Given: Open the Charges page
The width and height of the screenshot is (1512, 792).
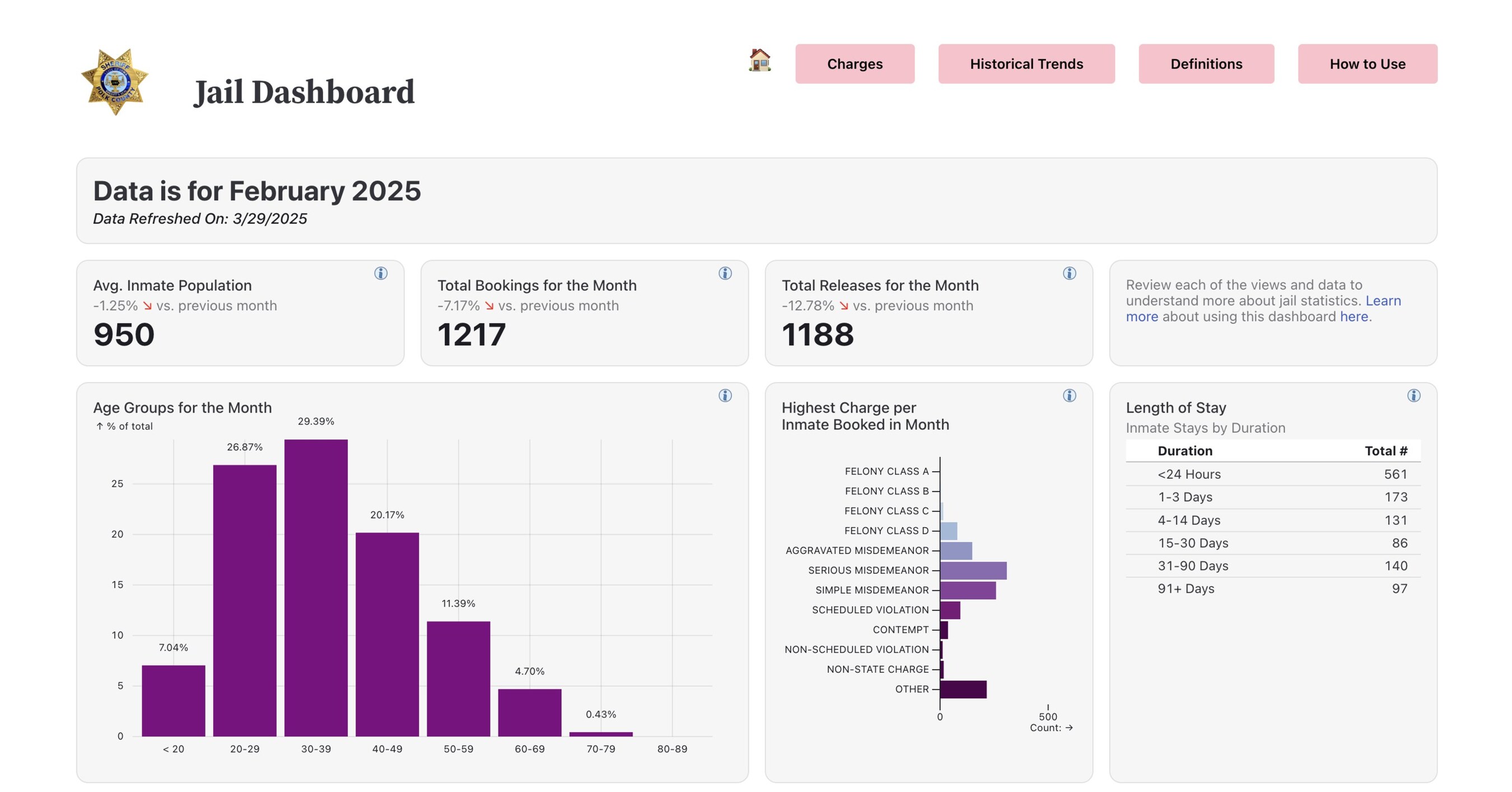Looking at the screenshot, I should tap(854, 64).
